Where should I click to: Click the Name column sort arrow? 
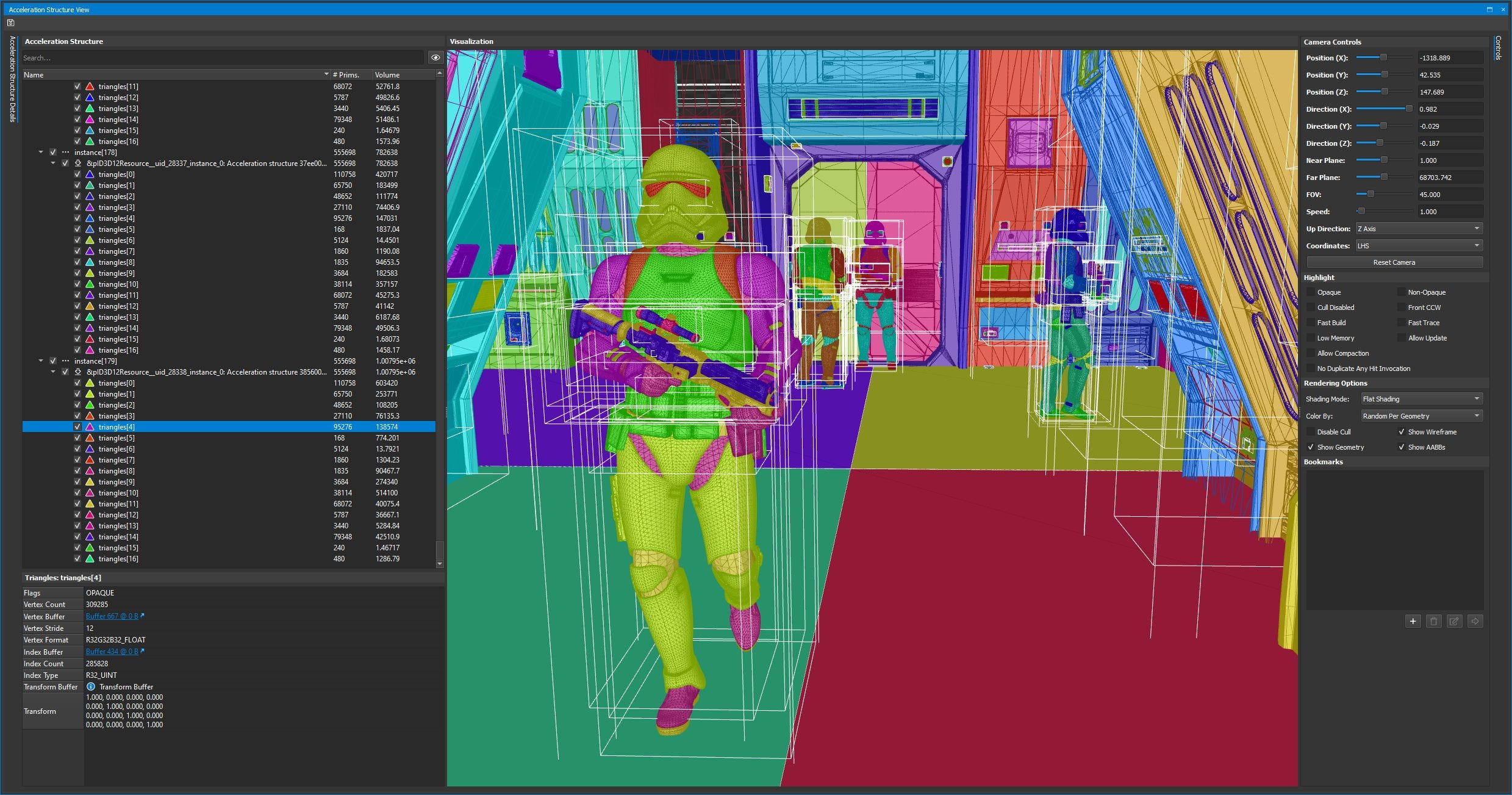pyautogui.click(x=326, y=74)
